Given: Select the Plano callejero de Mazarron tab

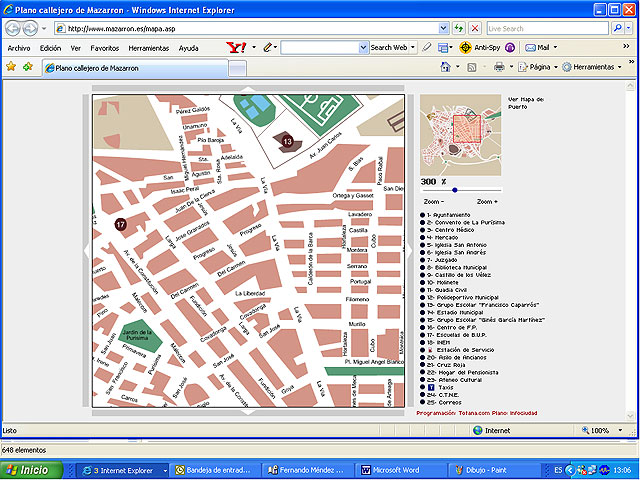Looking at the screenshot, I should coord(97,68).
